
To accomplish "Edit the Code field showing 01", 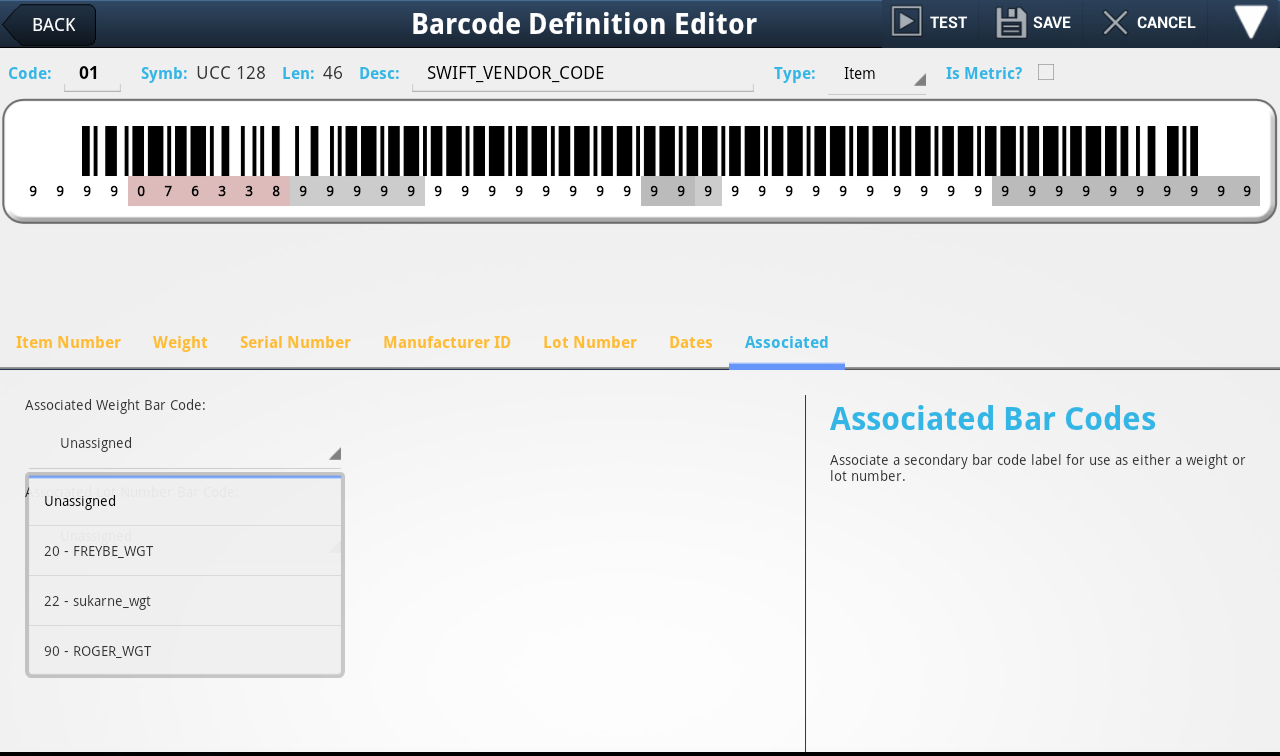I will click(92, 73).
